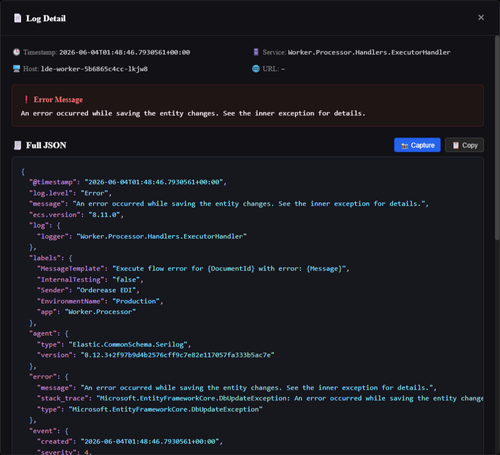Image resolution: width=500 pixels, height=455 pixels.
Task: Click the "MessageTemplate" JSON line
Action: 193,269
